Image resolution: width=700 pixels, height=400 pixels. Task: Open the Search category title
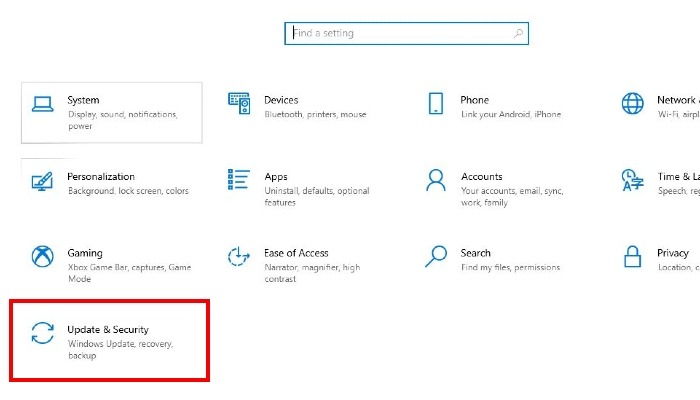click(475, 253)
